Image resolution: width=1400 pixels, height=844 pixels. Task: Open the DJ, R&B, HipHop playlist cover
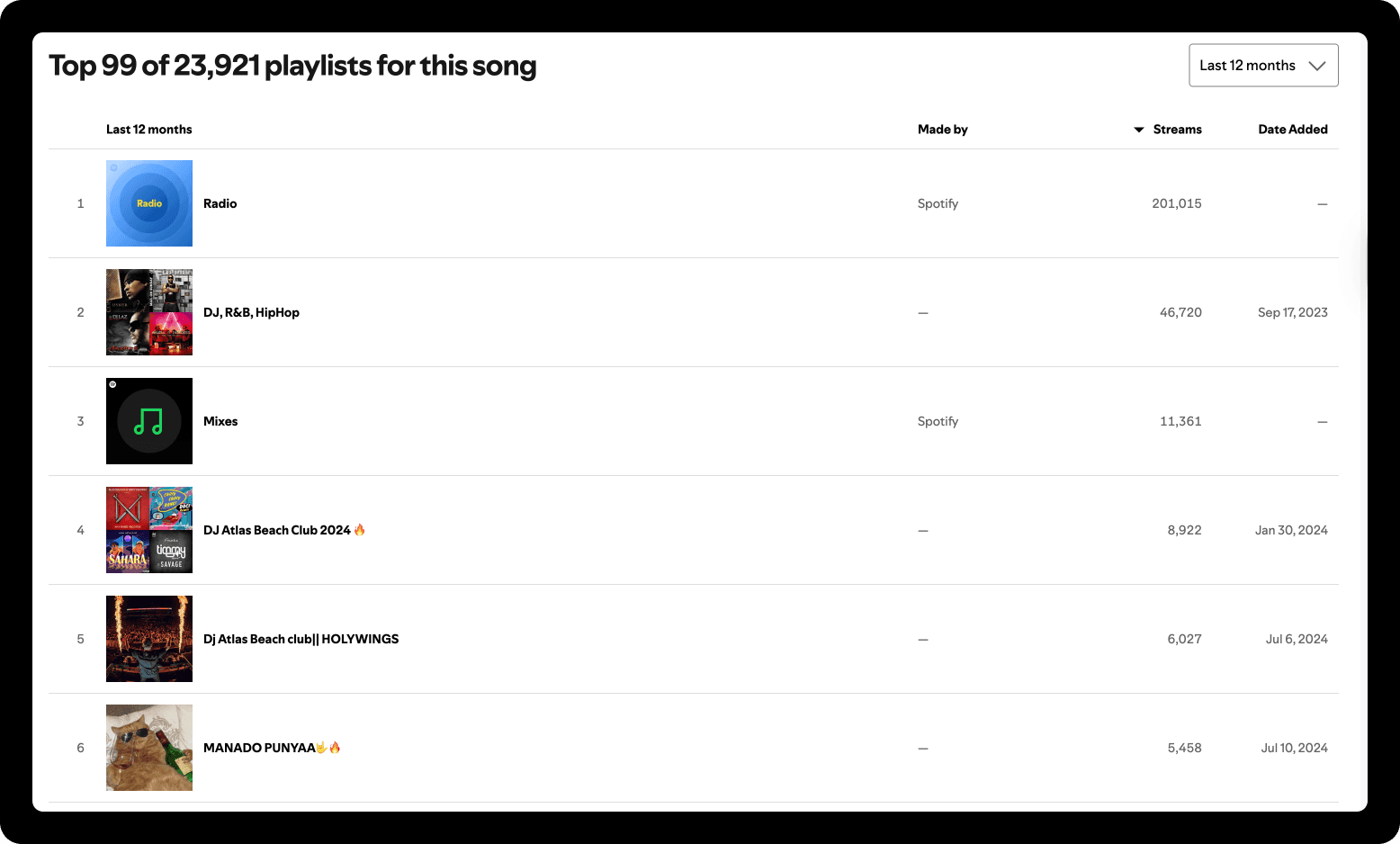(149, 312)
